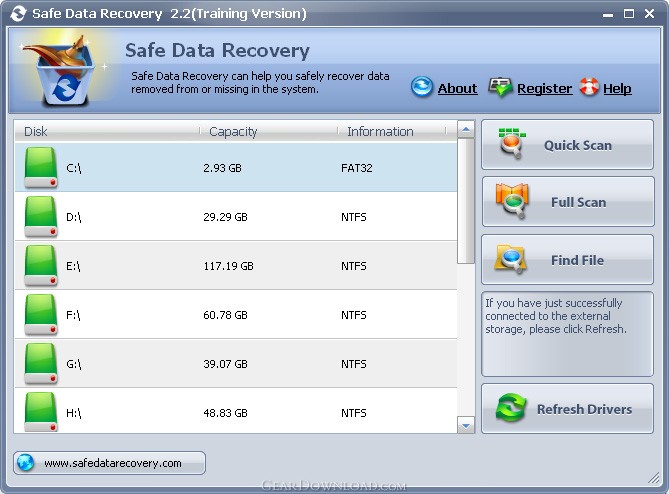Open the Register link
The width and height of the screenshot is (669, 494).
tap(544, 88)
